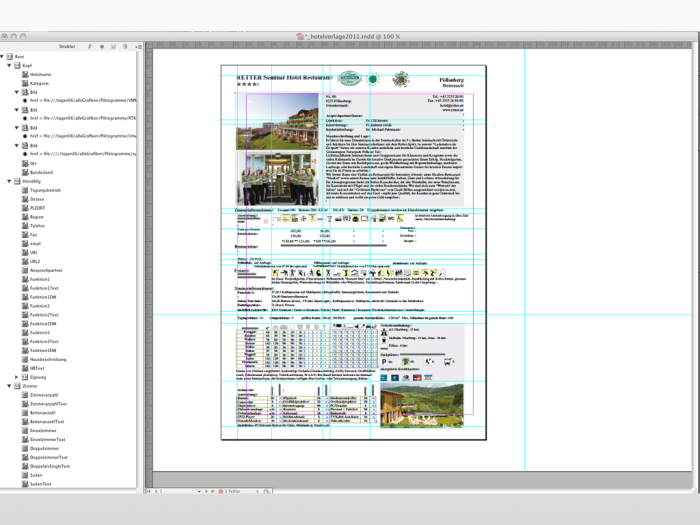
Task: Select the Kopf element icon
Action: pos(17,66)
